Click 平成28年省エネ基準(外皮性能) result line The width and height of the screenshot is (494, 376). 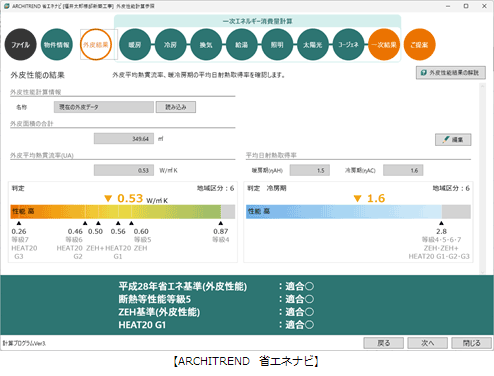(216, 286)
